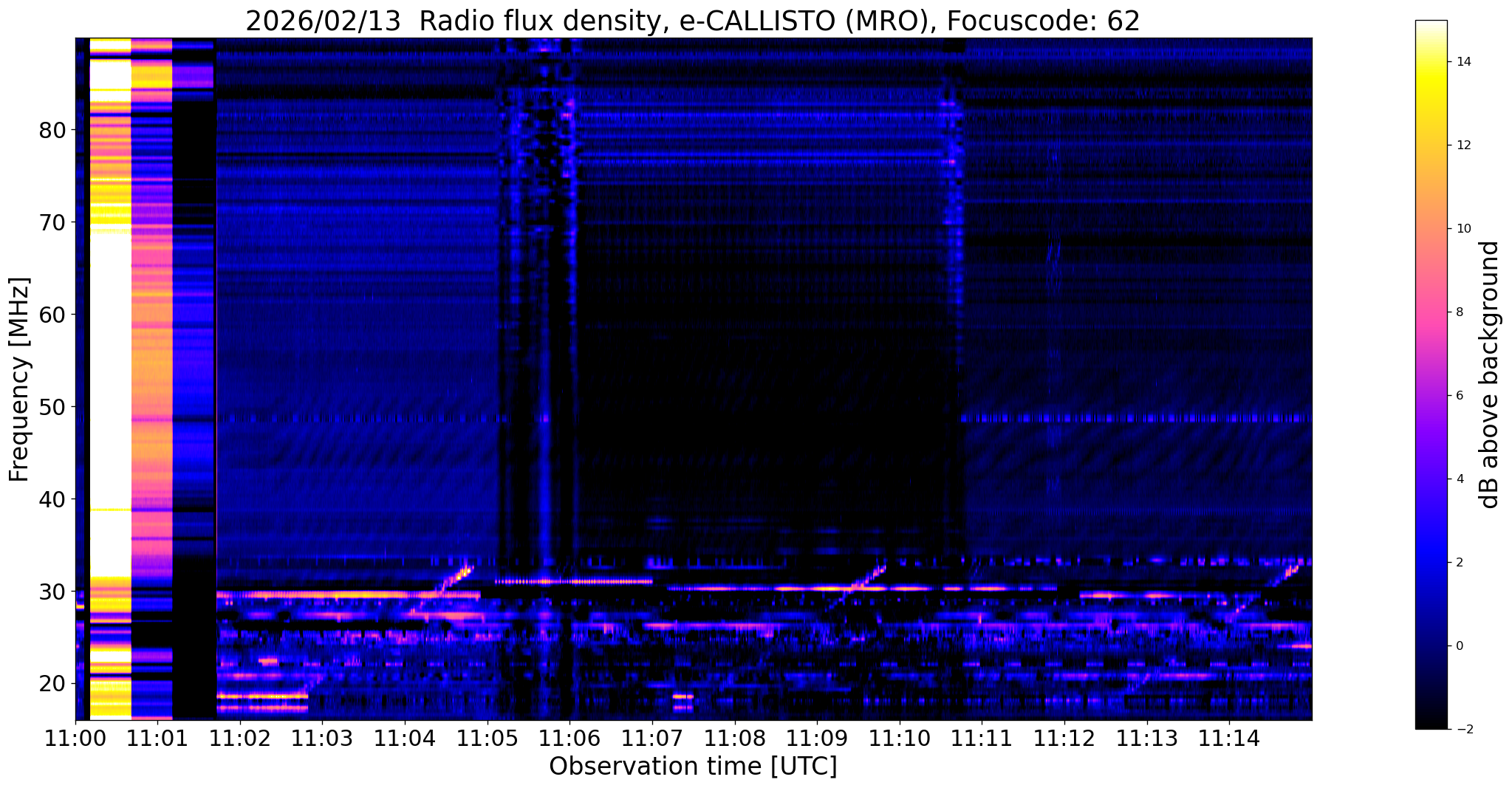Click the 11:04 time tick label
This screenshot has height=788, width=1512.
tap(405, 738)
